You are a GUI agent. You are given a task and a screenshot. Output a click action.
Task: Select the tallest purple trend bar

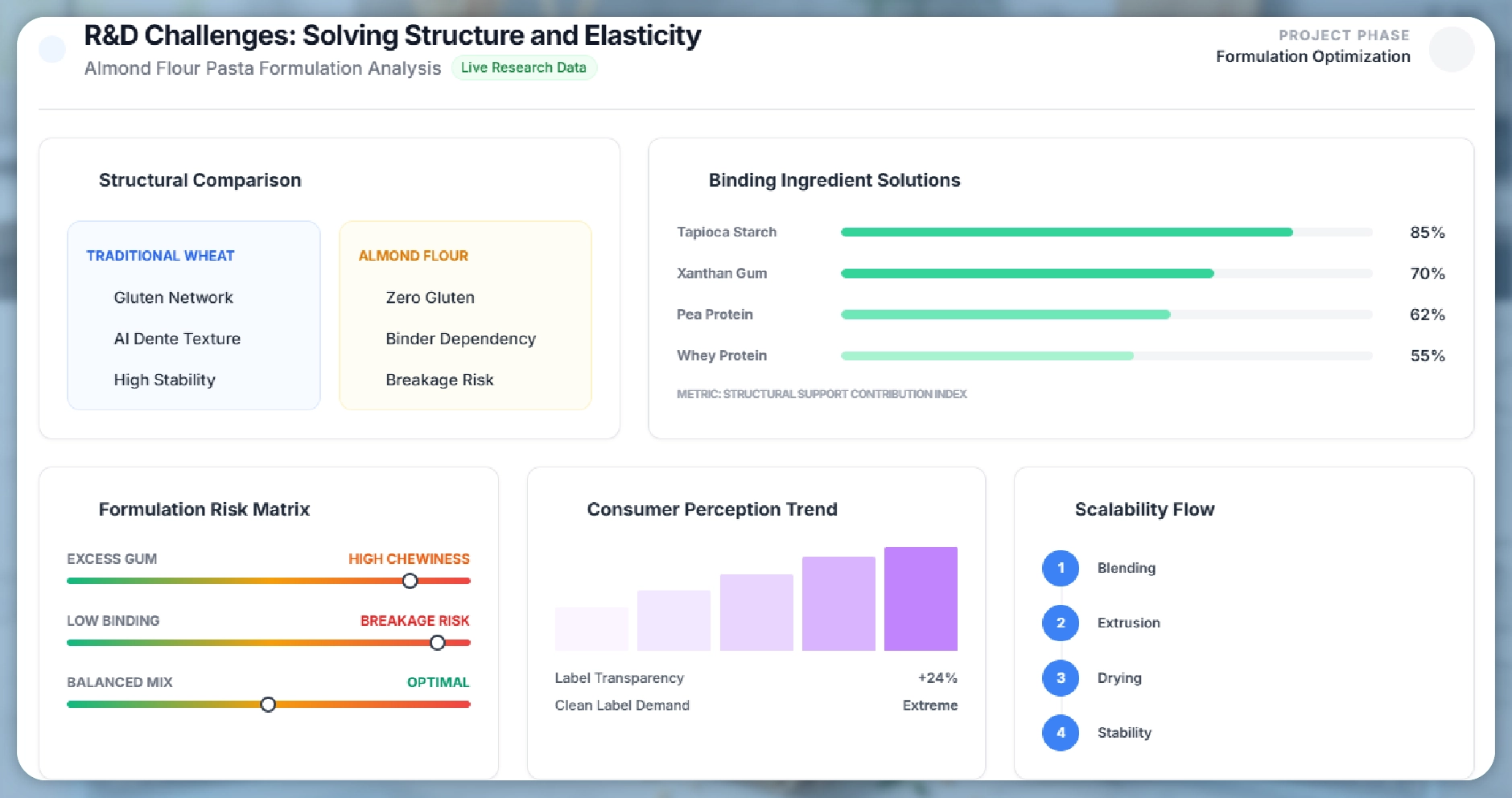point(921,598)
